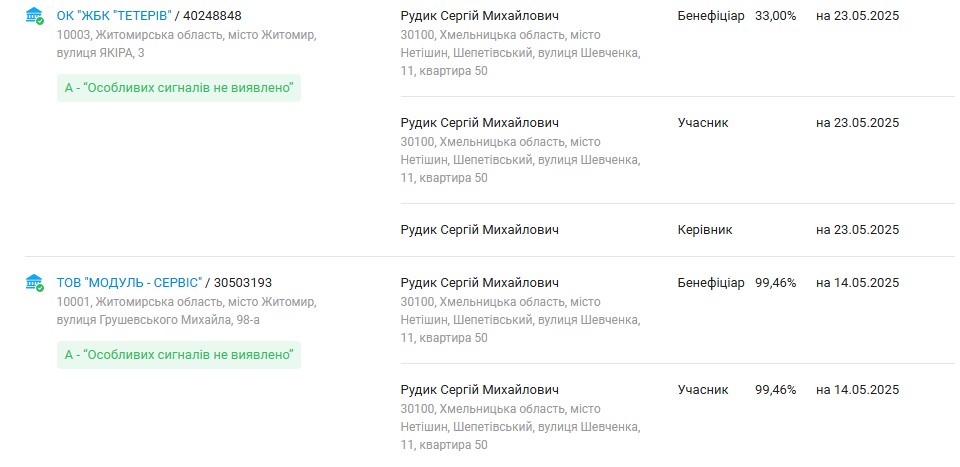960x467 pixels.
Task: Select Рудик Сергій Михайлович in the Керівник row
Action: (x=479, y=230)
